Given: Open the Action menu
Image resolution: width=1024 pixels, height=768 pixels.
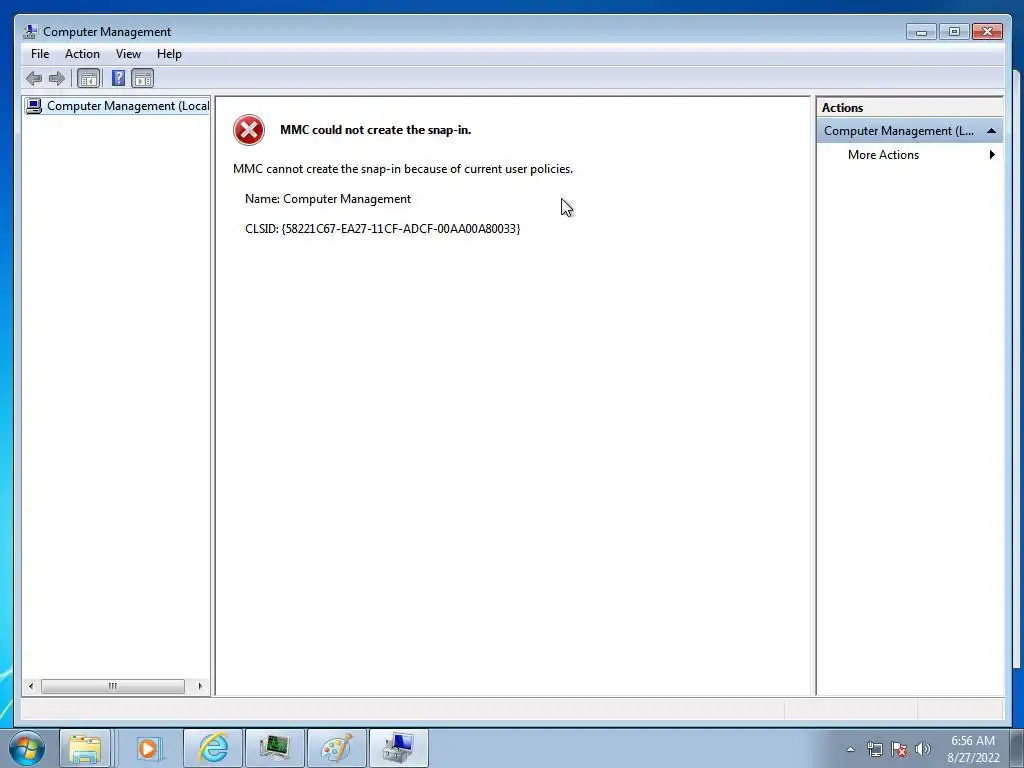Looking at the screenshot, I should (x=82, y=54).
